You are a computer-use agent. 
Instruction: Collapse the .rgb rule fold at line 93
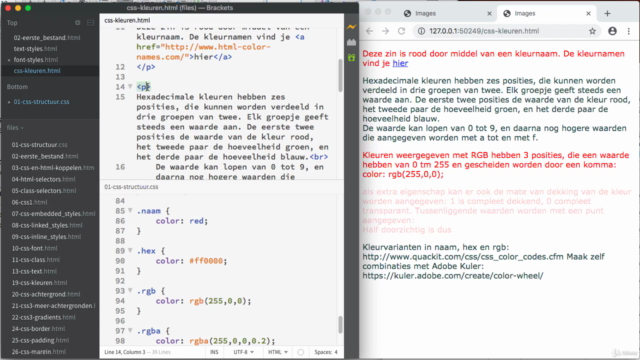coord(130,291)
